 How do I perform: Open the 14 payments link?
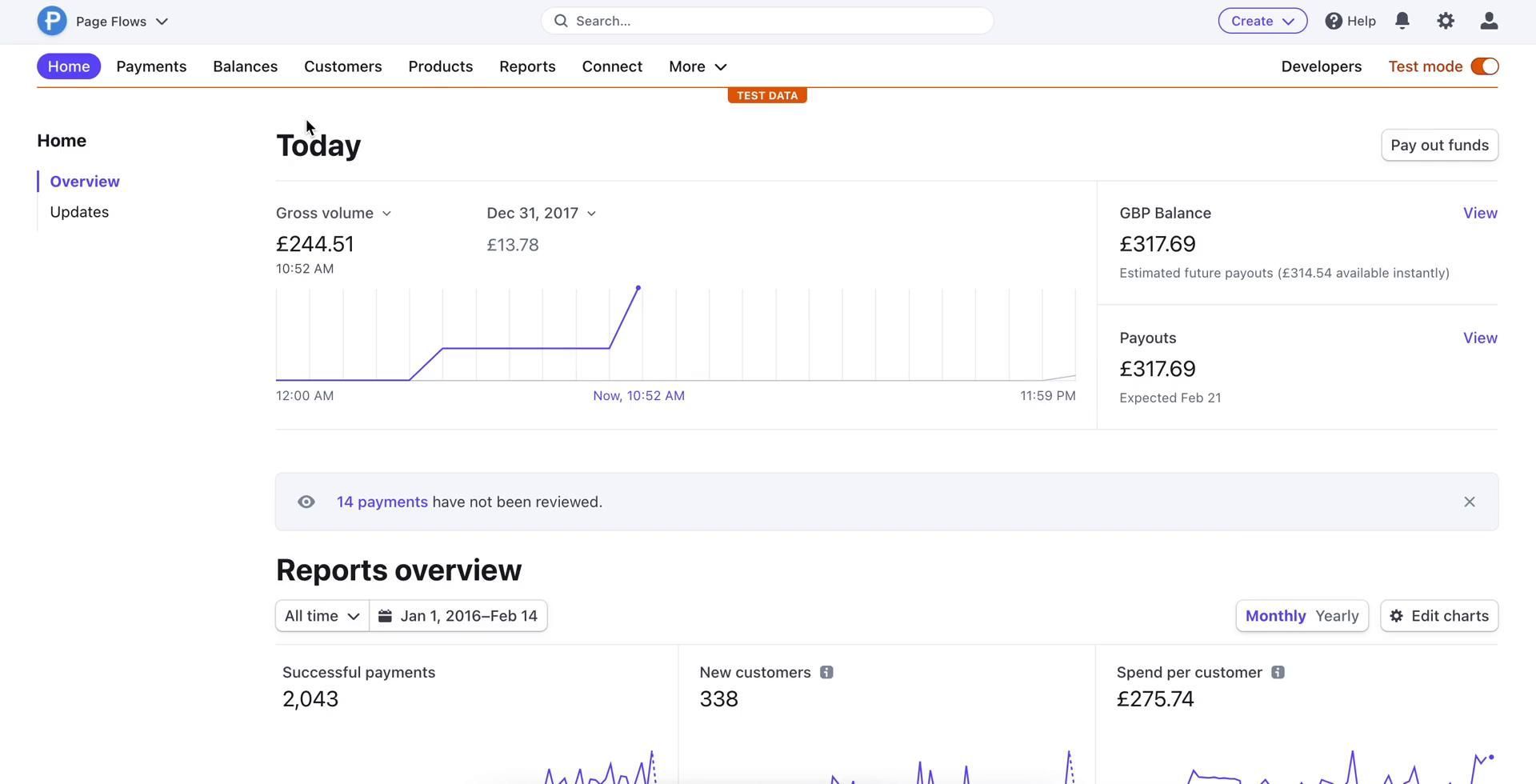(382, 502)
